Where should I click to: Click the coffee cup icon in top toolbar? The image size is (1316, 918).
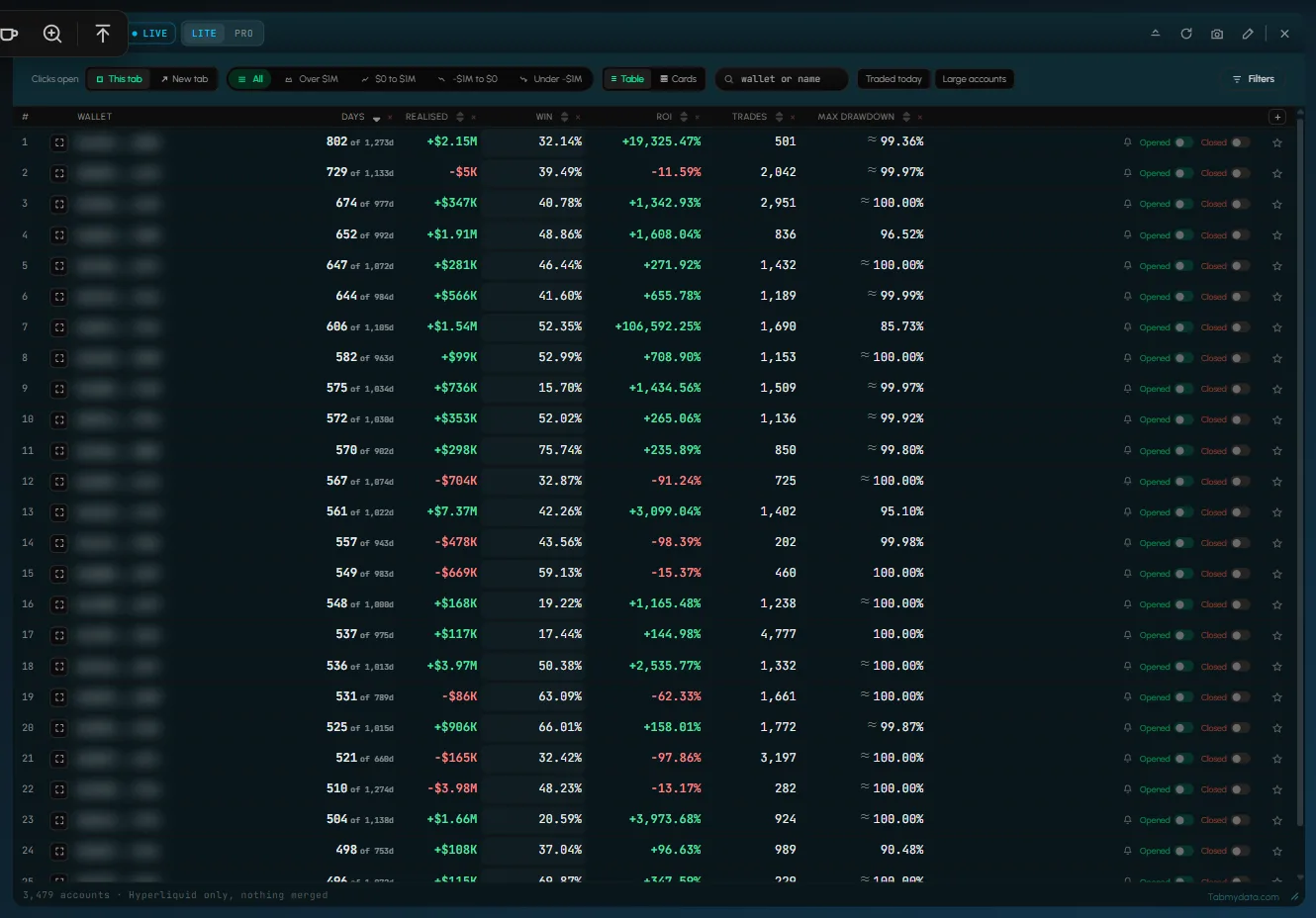pos(9,34)
